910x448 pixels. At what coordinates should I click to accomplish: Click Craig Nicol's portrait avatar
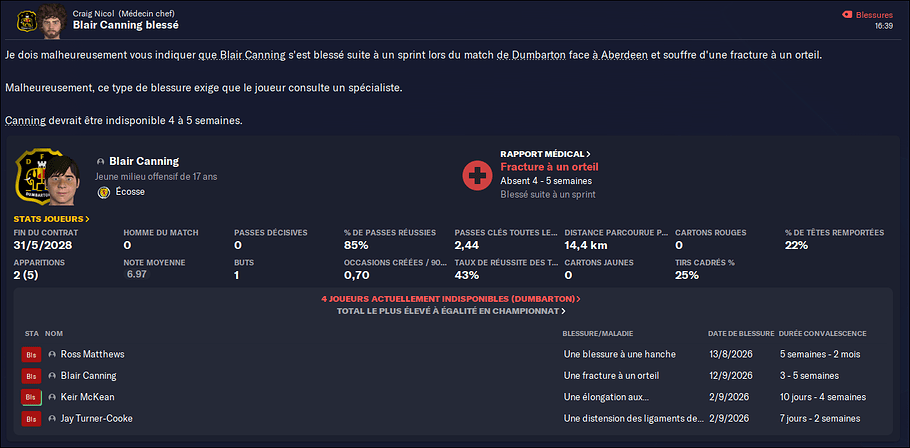pos(52,20)
